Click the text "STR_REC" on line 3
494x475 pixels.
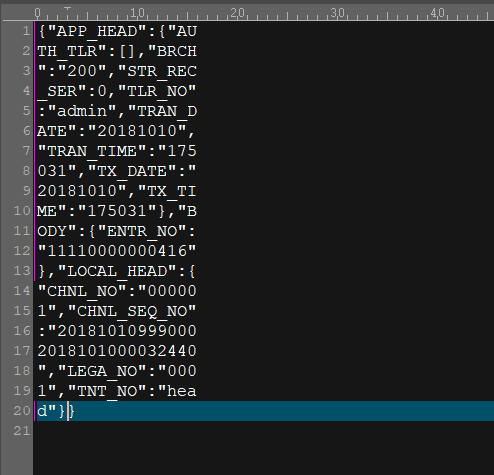(162, 72)
